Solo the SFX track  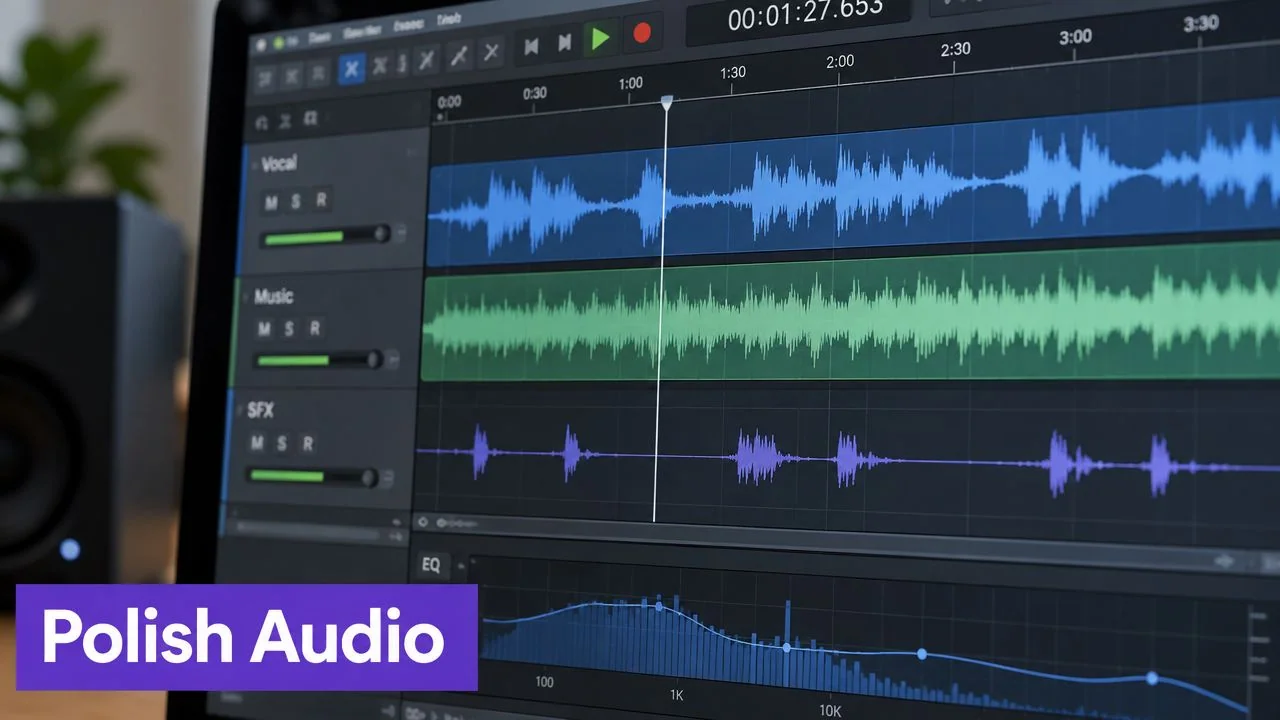point(283,444)
